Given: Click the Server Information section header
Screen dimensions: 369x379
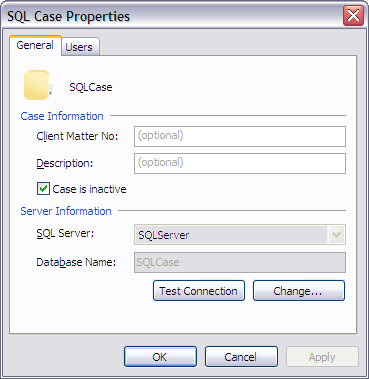Looking at the screenshot, I should click(x=66, y=211).
